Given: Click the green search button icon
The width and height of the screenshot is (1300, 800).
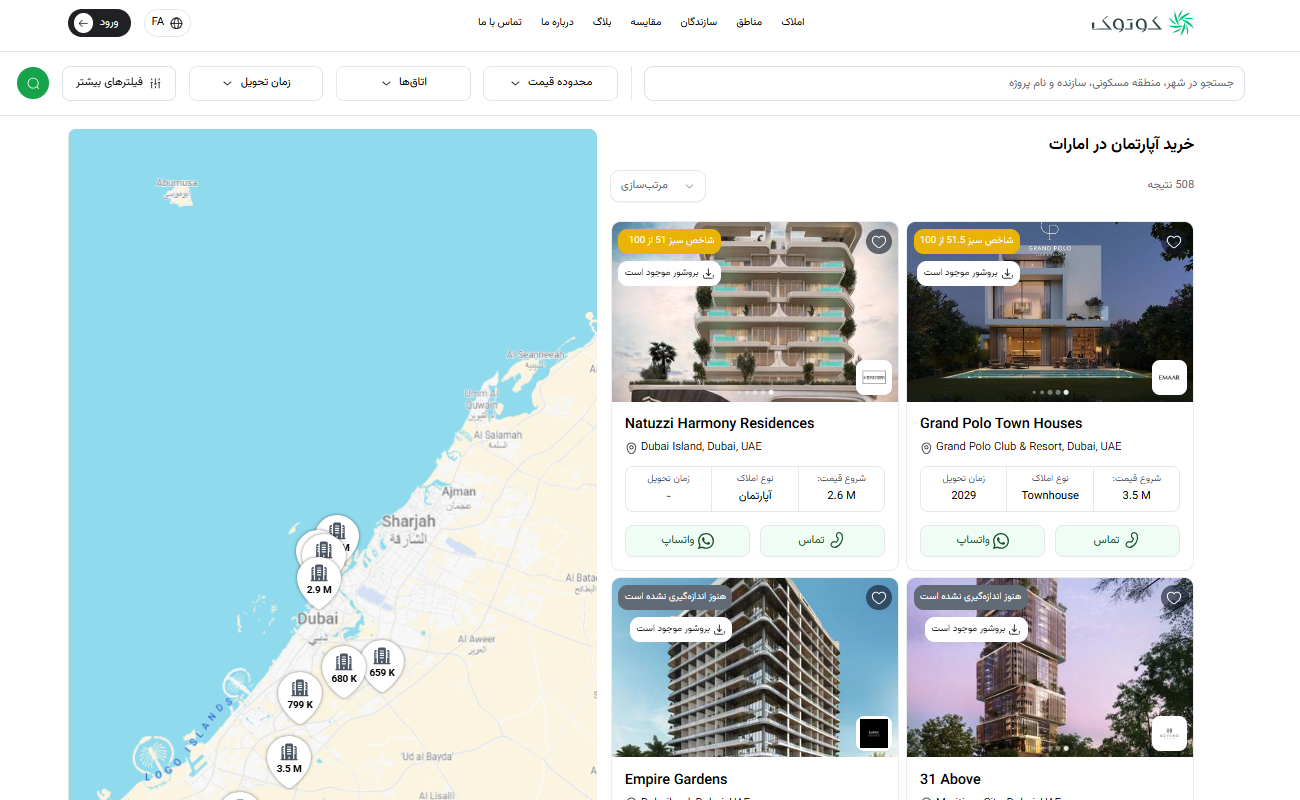Looking at the screenshot, I should (33, 83).
